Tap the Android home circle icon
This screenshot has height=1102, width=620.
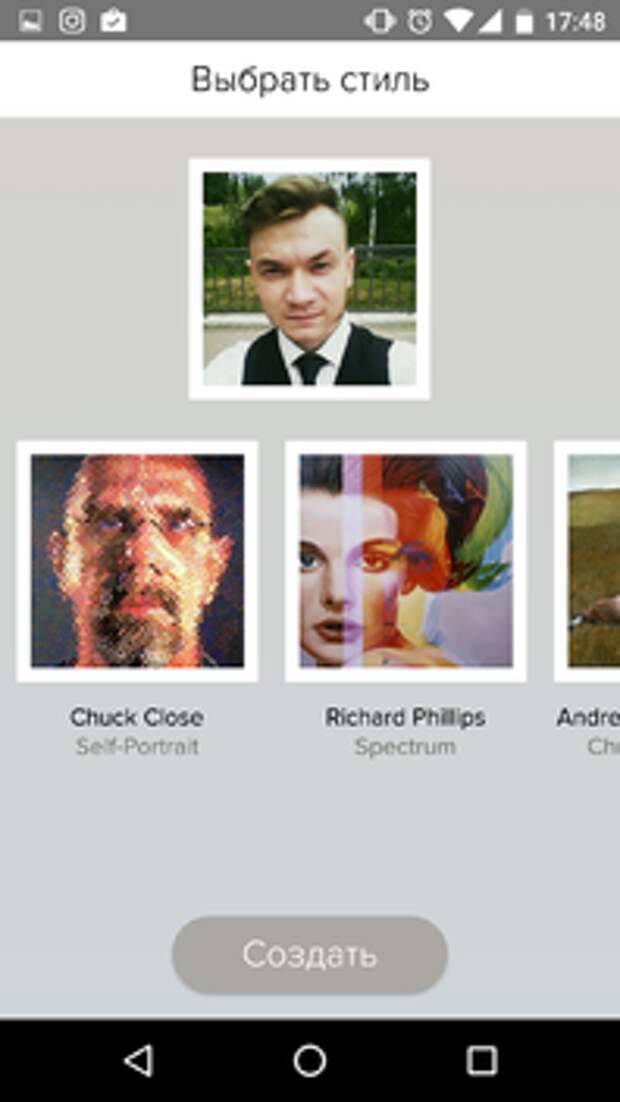pos(310,1060)
